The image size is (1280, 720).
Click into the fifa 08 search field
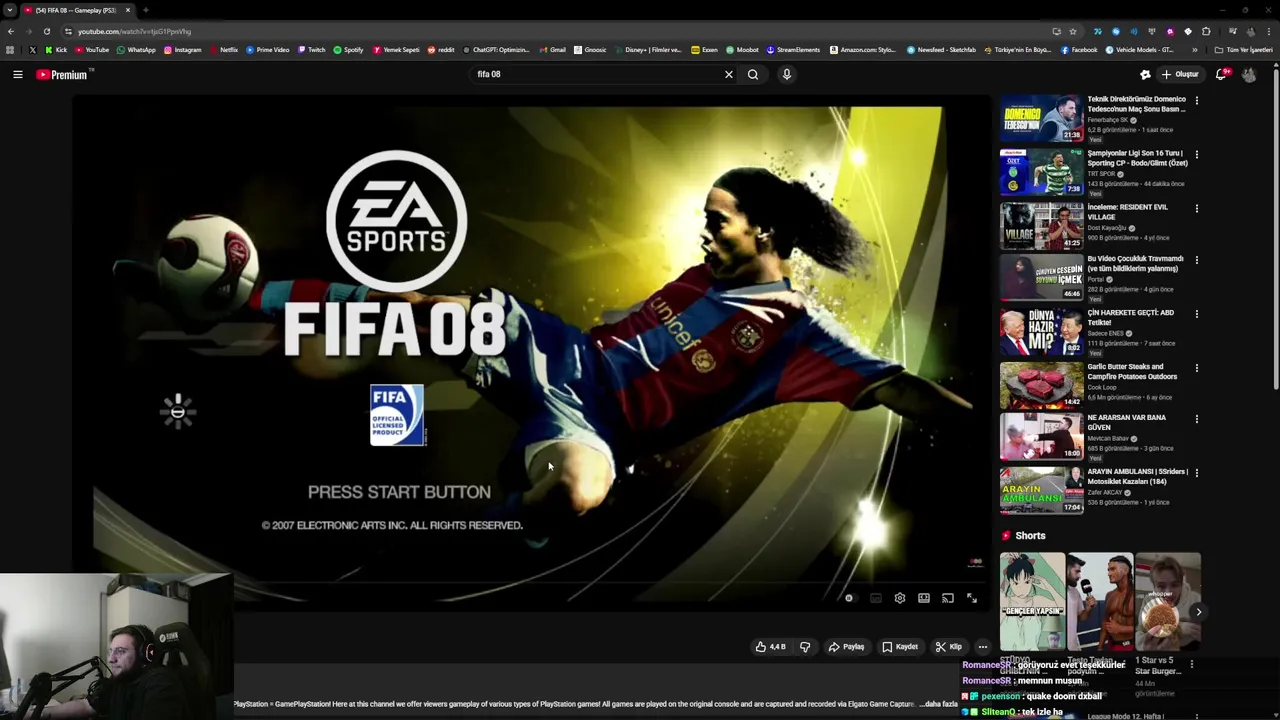coord(597,74)
